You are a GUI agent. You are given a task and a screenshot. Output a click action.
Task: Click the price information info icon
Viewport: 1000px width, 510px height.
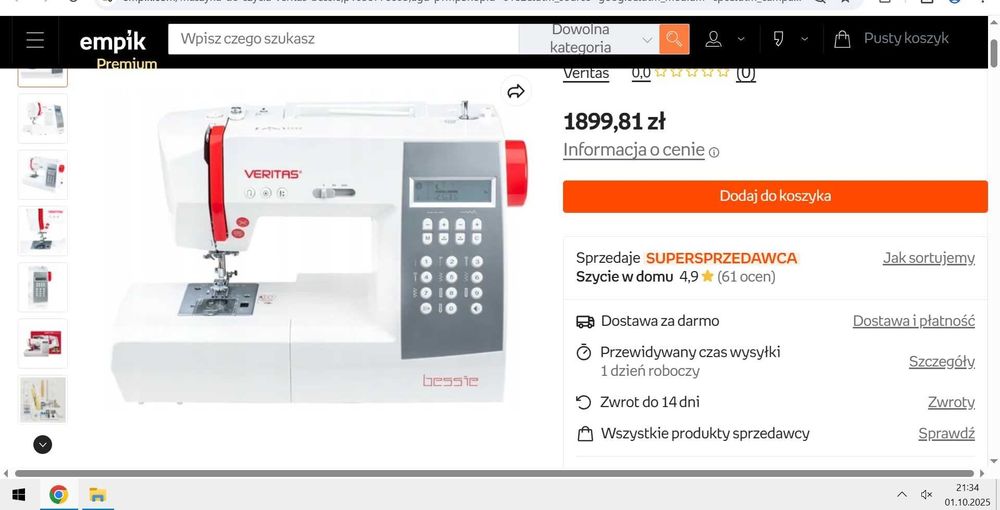714,152
